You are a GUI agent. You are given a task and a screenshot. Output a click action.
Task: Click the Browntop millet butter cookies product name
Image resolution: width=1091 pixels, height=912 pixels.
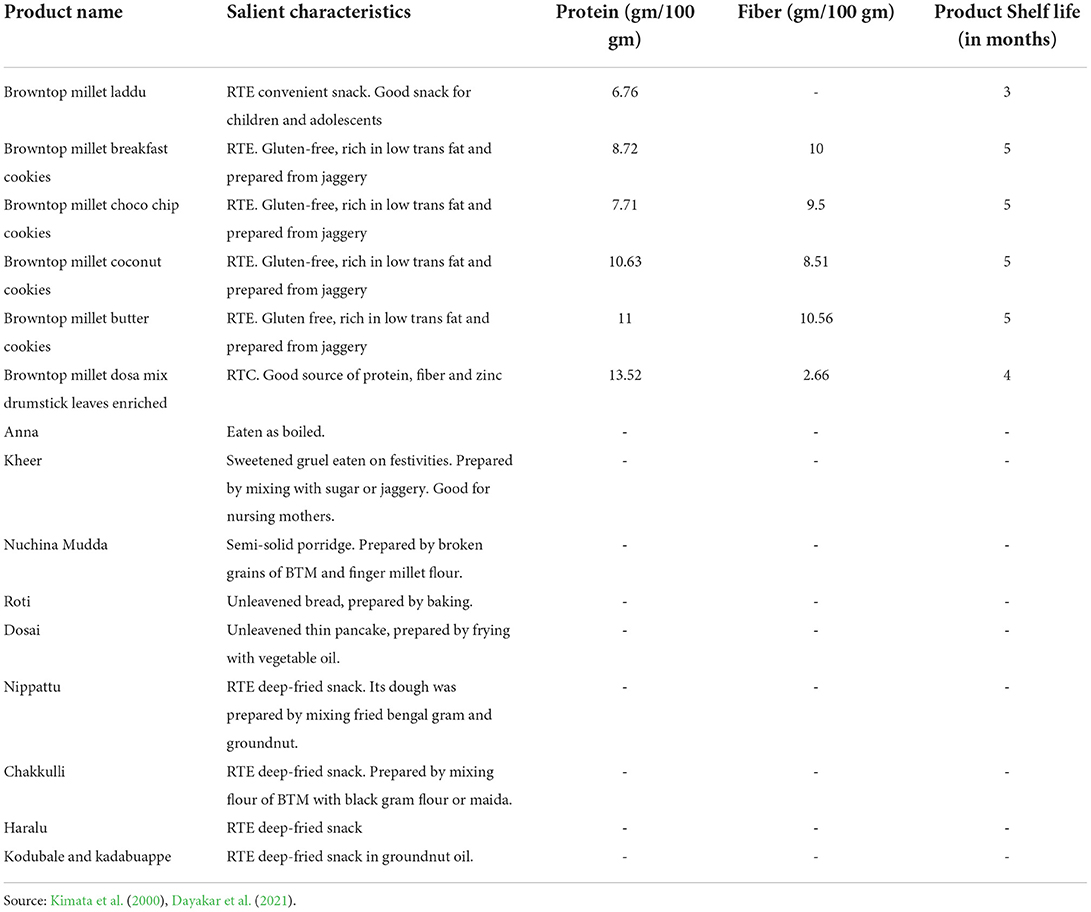(x=82, y=332)
